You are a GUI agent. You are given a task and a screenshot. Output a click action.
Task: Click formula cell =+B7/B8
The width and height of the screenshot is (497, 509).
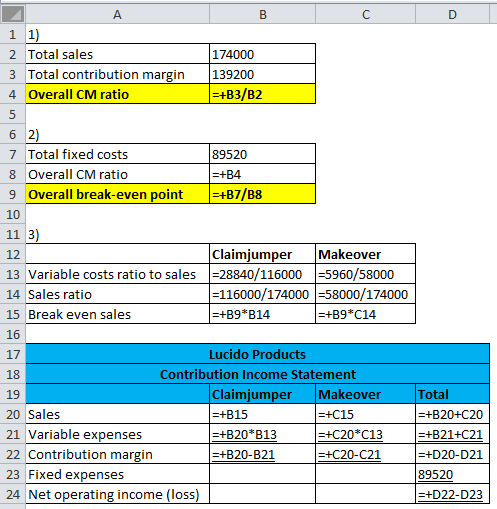click(262, 194)
